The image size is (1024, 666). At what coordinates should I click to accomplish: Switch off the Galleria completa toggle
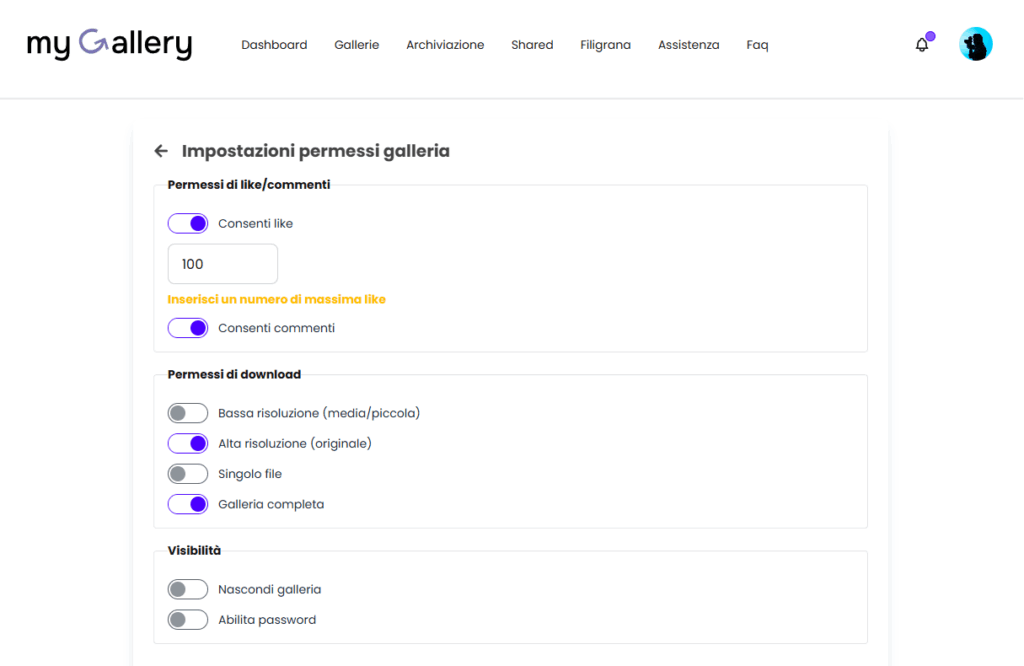tap(188, 504)
